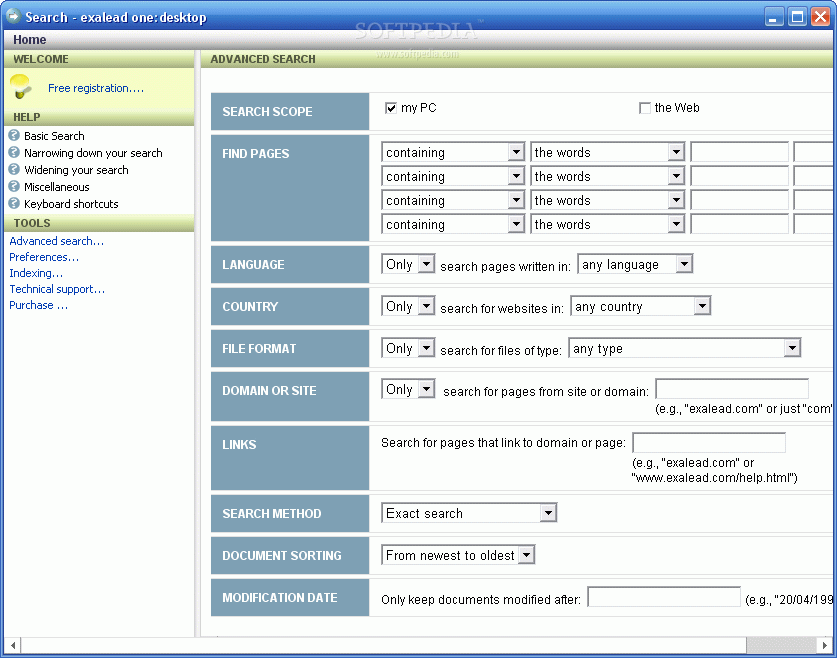Open the 'Exact search' method dropdown
Screen dimensions: 837x658
tap(469, 513)
